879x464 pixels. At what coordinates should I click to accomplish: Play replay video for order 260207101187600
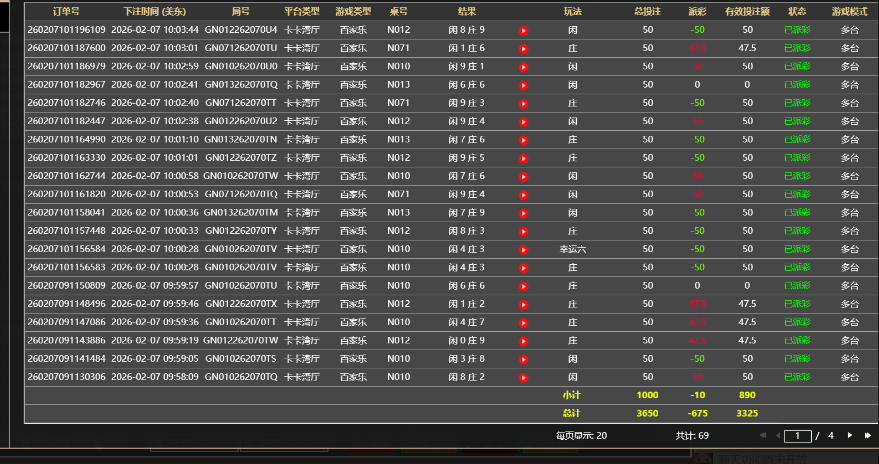523,48
